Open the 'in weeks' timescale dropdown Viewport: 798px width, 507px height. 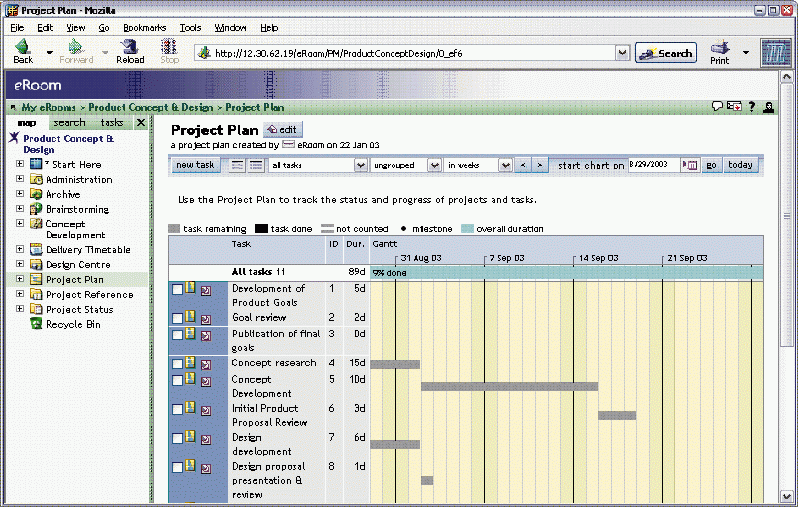click(x=475, y=165)
